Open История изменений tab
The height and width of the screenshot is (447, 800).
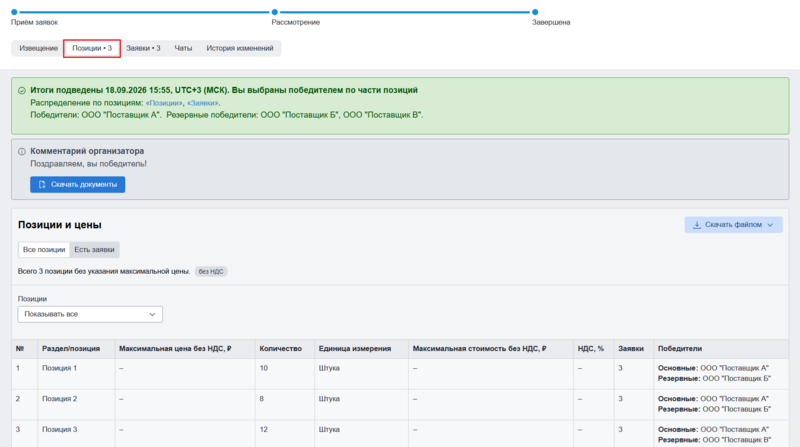point(240,48)
